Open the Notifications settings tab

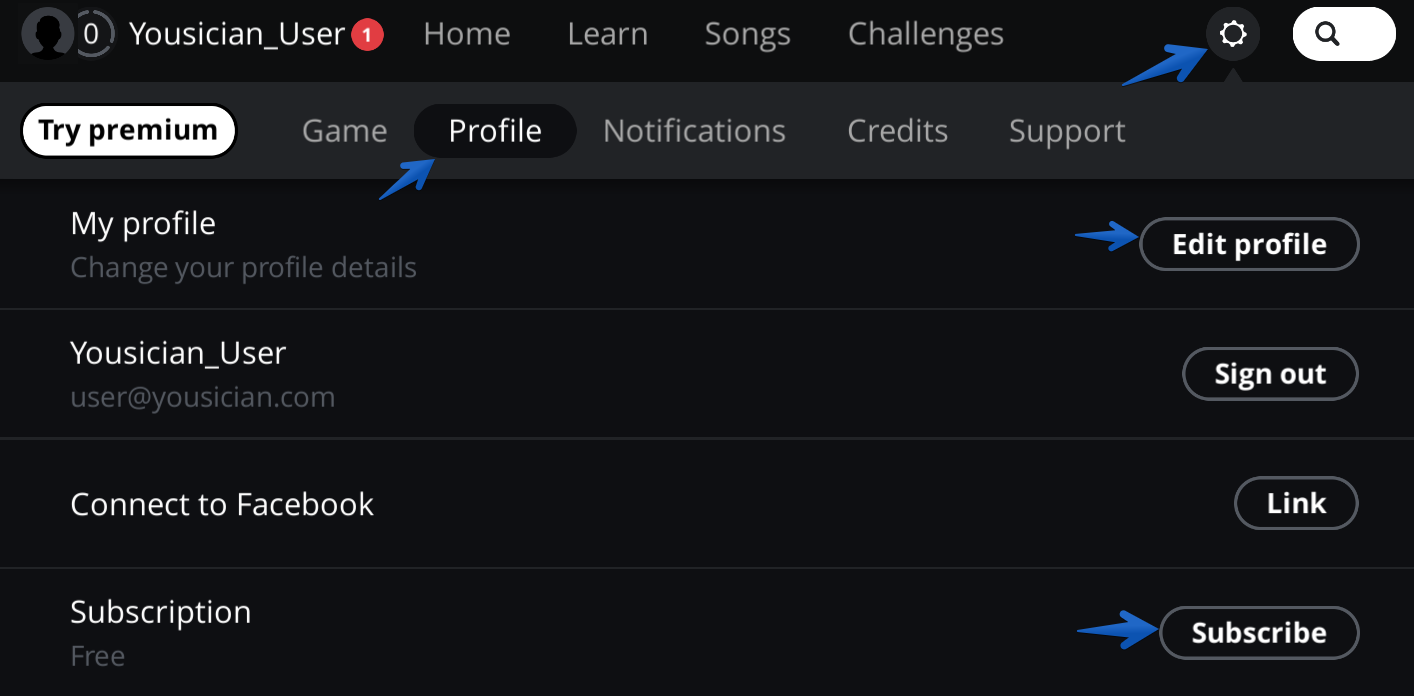click(694, 131)
